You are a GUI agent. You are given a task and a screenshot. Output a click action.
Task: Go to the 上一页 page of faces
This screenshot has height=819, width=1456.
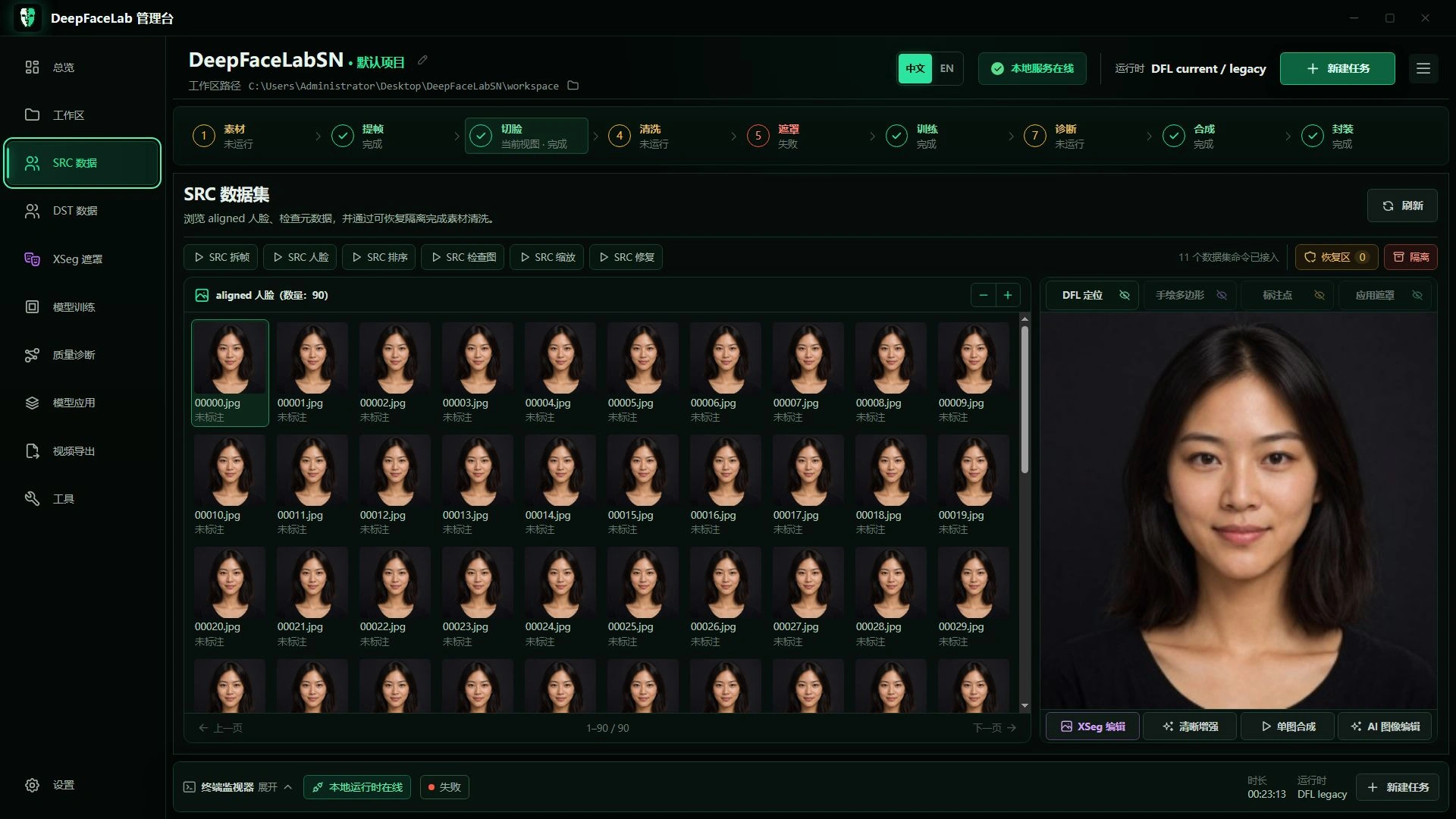pos(221,728)
